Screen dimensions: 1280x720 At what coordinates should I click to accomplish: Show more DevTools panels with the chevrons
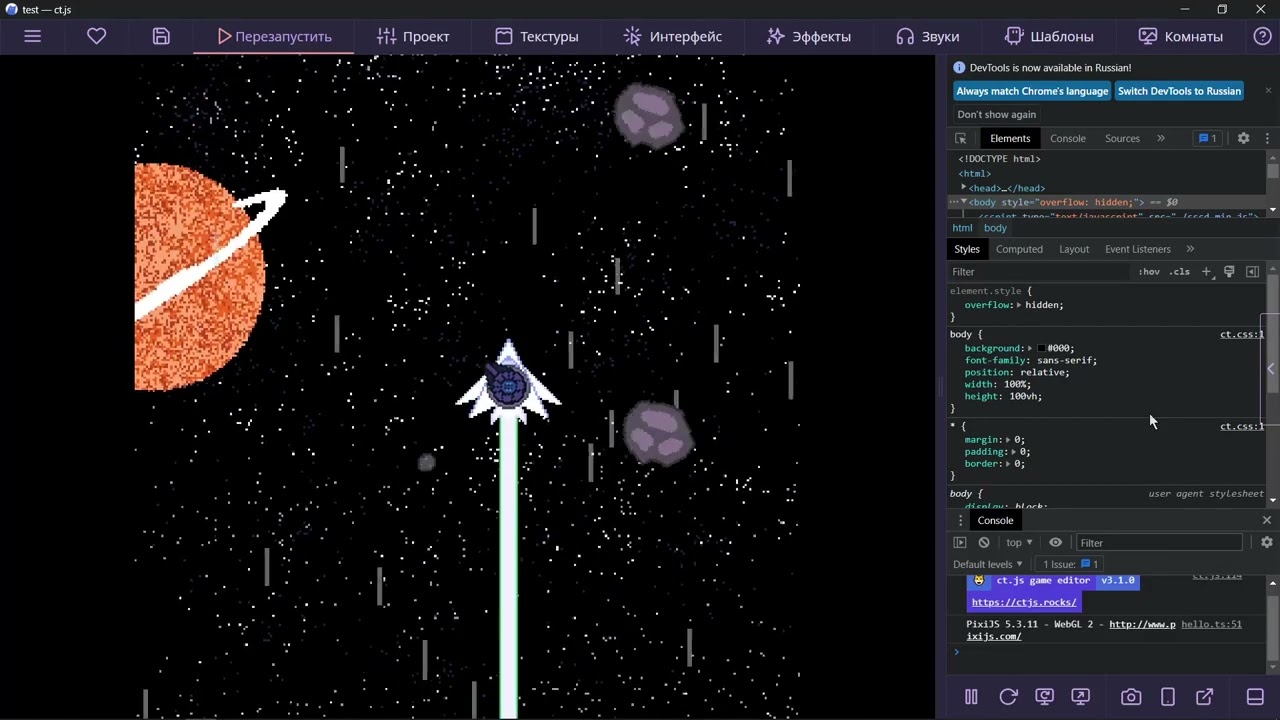point(1161,138)
